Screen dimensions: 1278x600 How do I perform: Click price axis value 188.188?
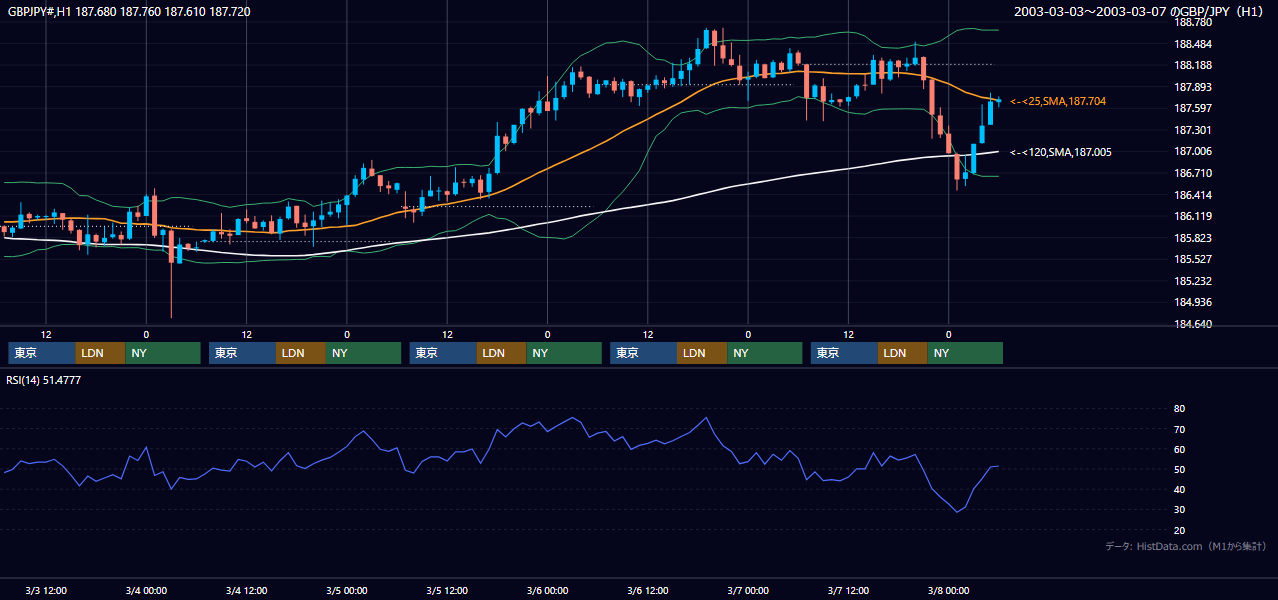1193,65
